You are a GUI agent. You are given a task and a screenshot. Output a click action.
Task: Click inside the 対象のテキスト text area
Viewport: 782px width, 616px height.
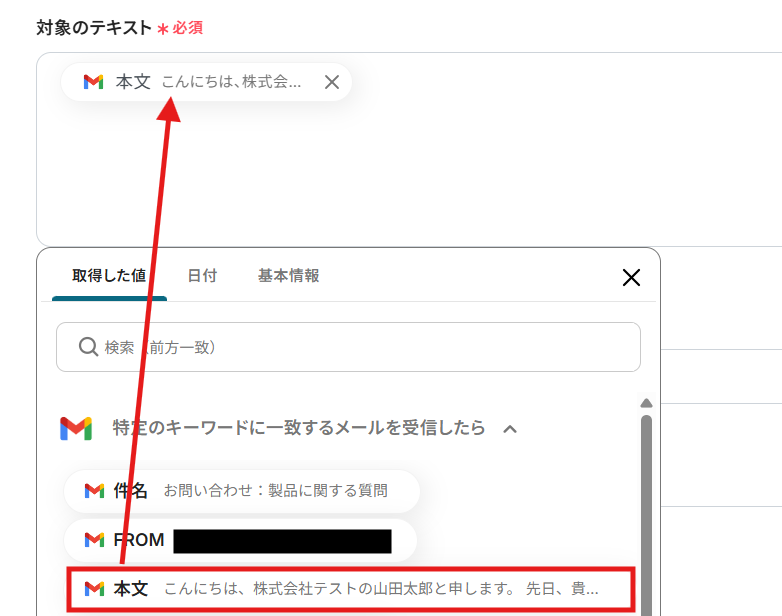pyautogui.click(x=409, y=149)
